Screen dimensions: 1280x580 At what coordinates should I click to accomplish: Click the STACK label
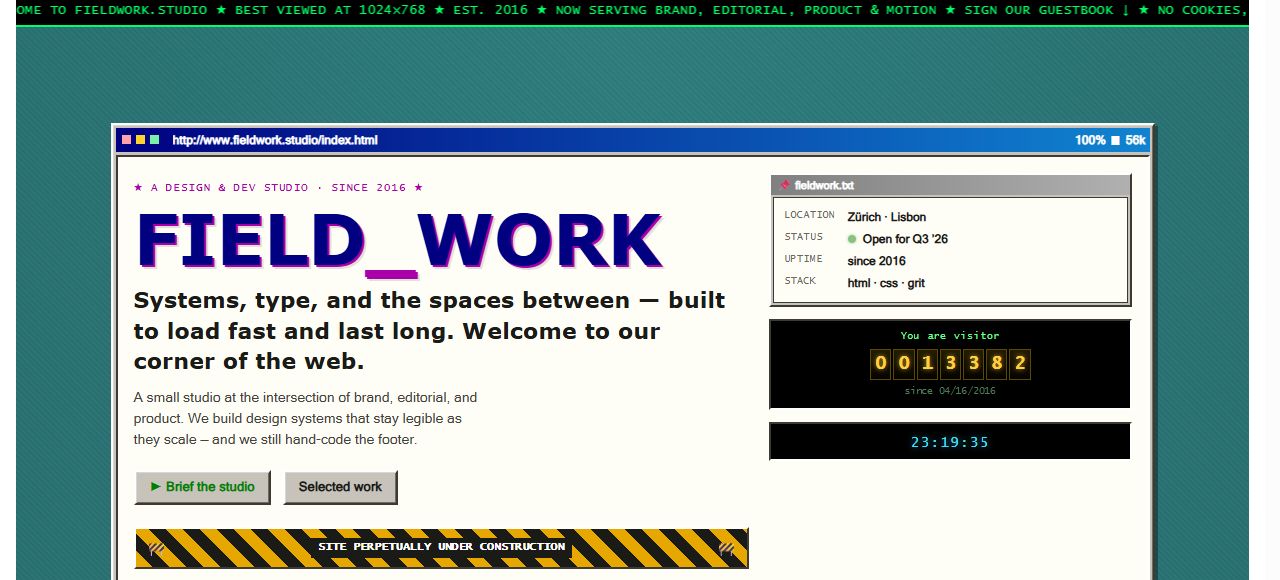800,281
